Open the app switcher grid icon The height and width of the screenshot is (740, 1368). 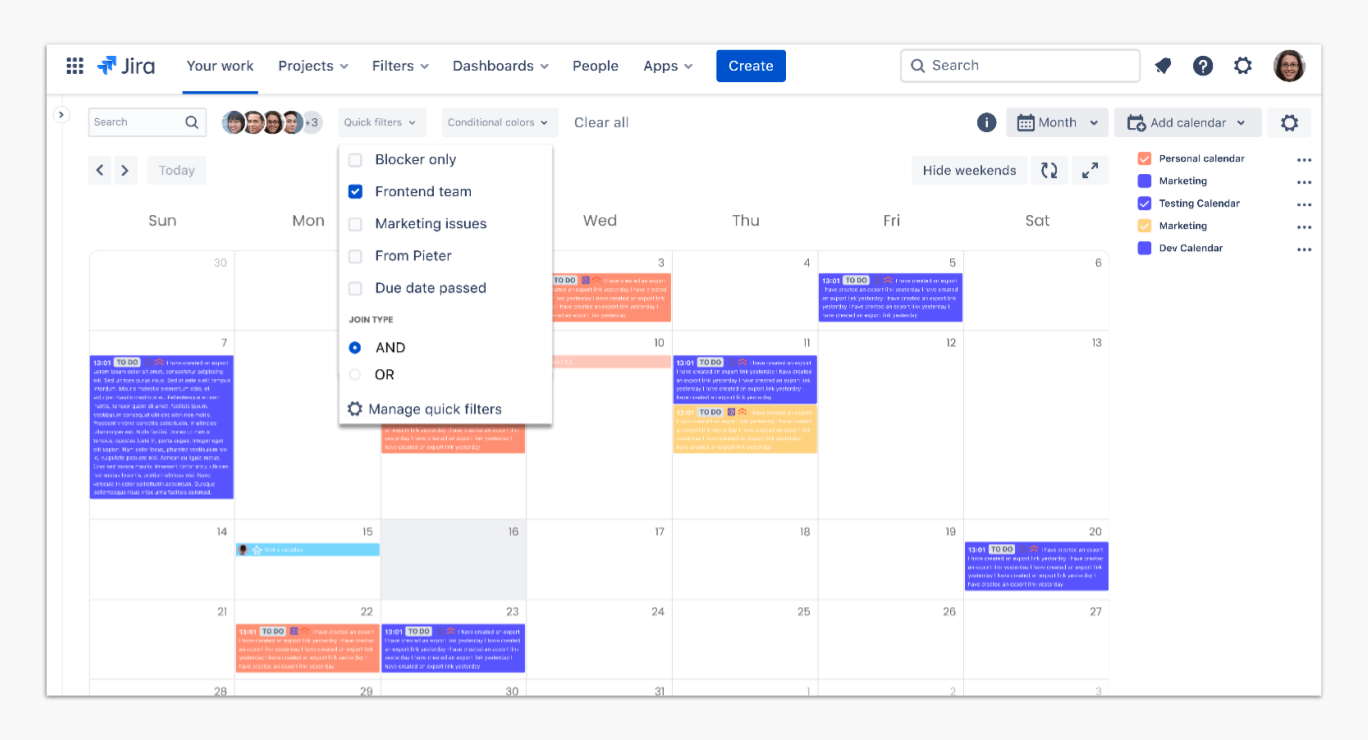(x=75, y=66)
